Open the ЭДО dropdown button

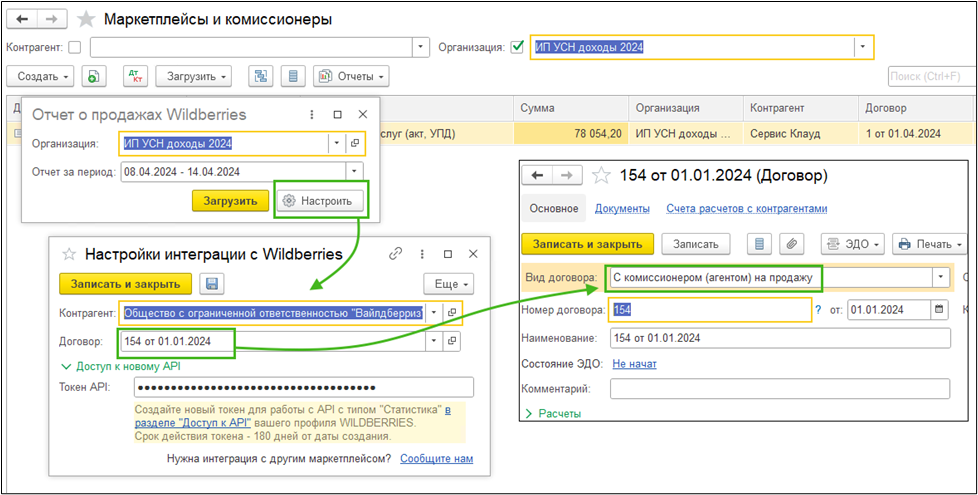click(853, 244)
